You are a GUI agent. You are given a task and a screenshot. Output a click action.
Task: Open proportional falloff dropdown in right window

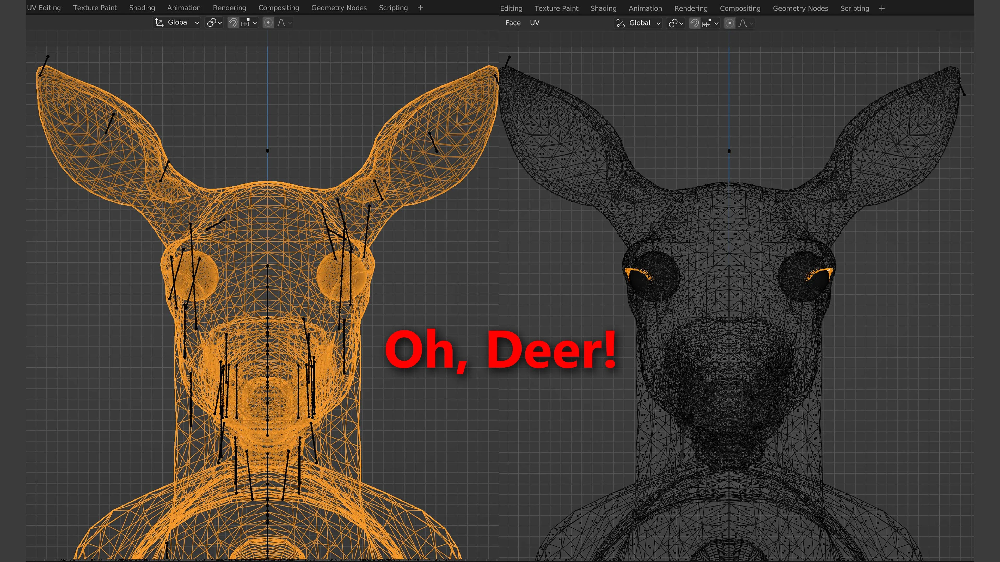point(746,24)
